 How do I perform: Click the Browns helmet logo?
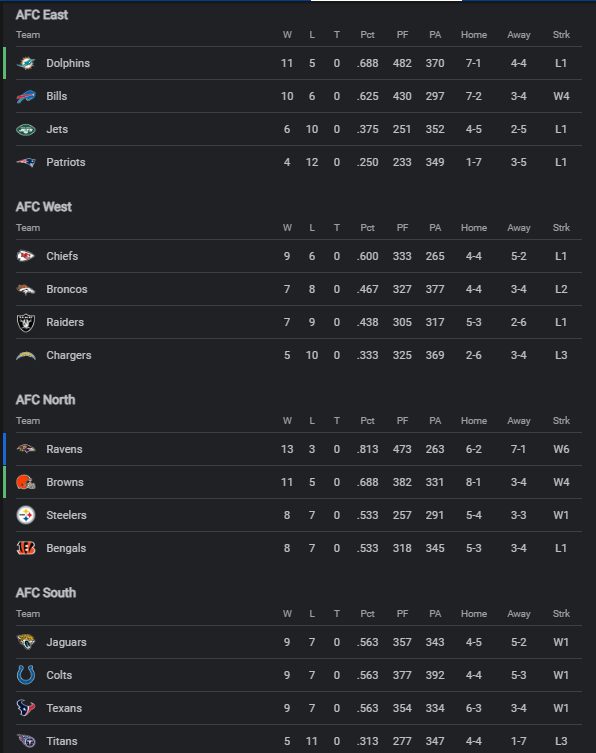point(26,482)
